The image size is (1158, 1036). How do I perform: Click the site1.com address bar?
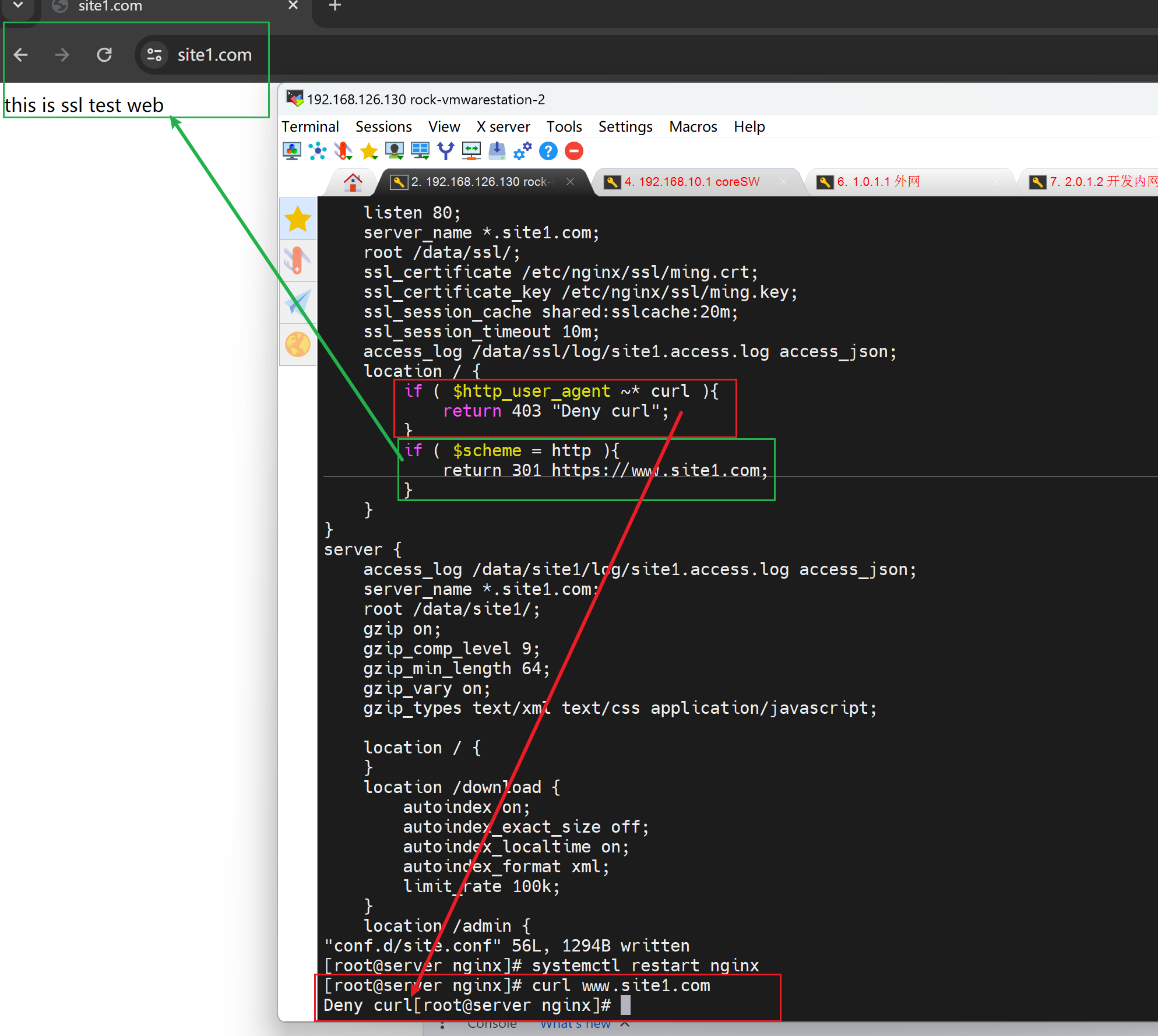pos(214,55)
